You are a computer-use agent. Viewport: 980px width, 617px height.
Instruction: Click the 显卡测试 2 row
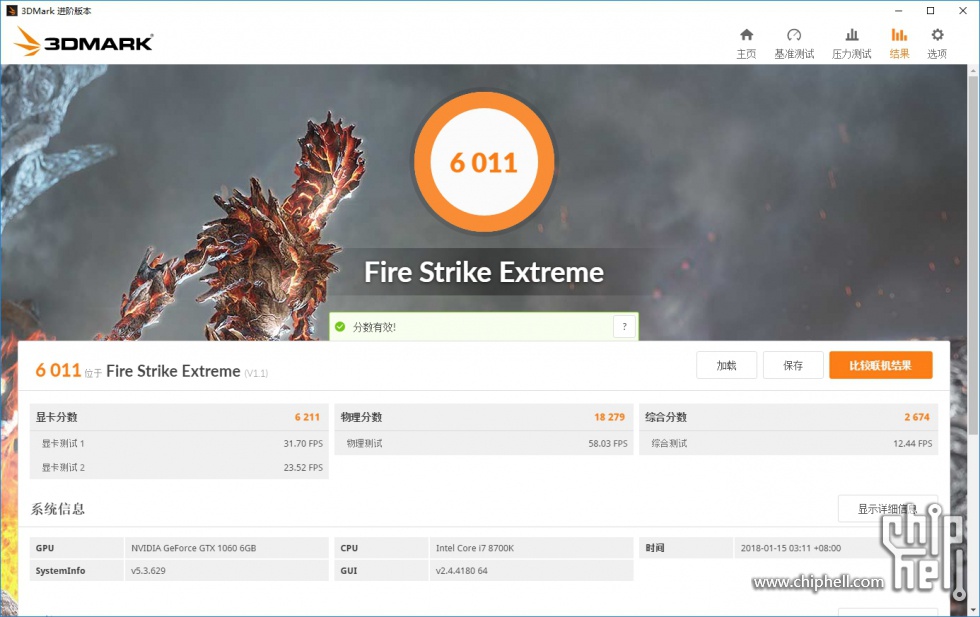tap(179, 467)
